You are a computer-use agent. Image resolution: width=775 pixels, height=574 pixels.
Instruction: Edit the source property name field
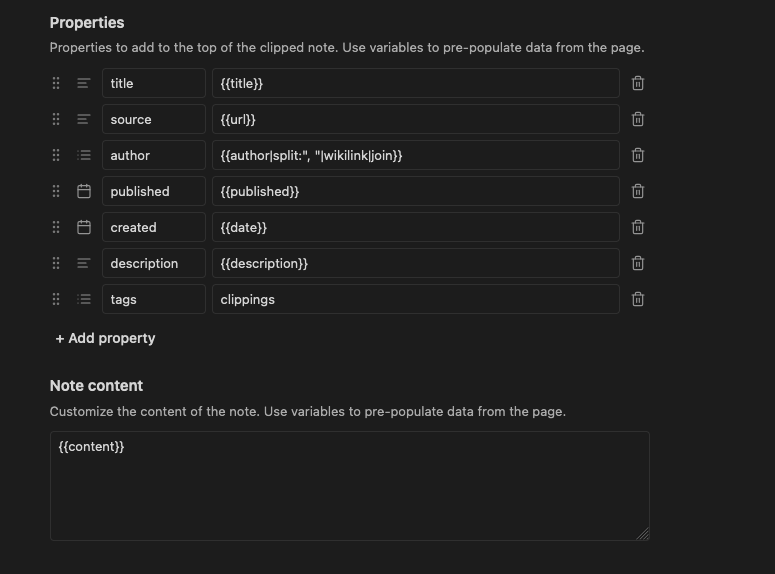click(153, 119)
